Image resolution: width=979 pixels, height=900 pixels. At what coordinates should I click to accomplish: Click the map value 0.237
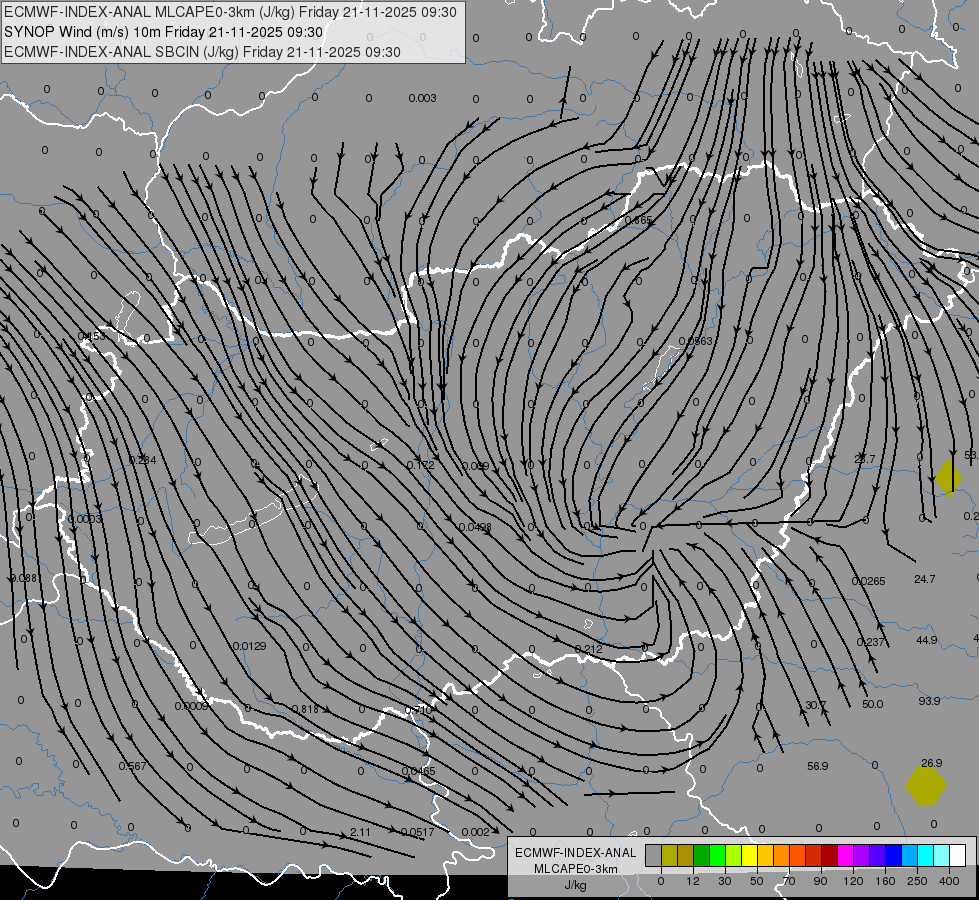click(870, 643)
